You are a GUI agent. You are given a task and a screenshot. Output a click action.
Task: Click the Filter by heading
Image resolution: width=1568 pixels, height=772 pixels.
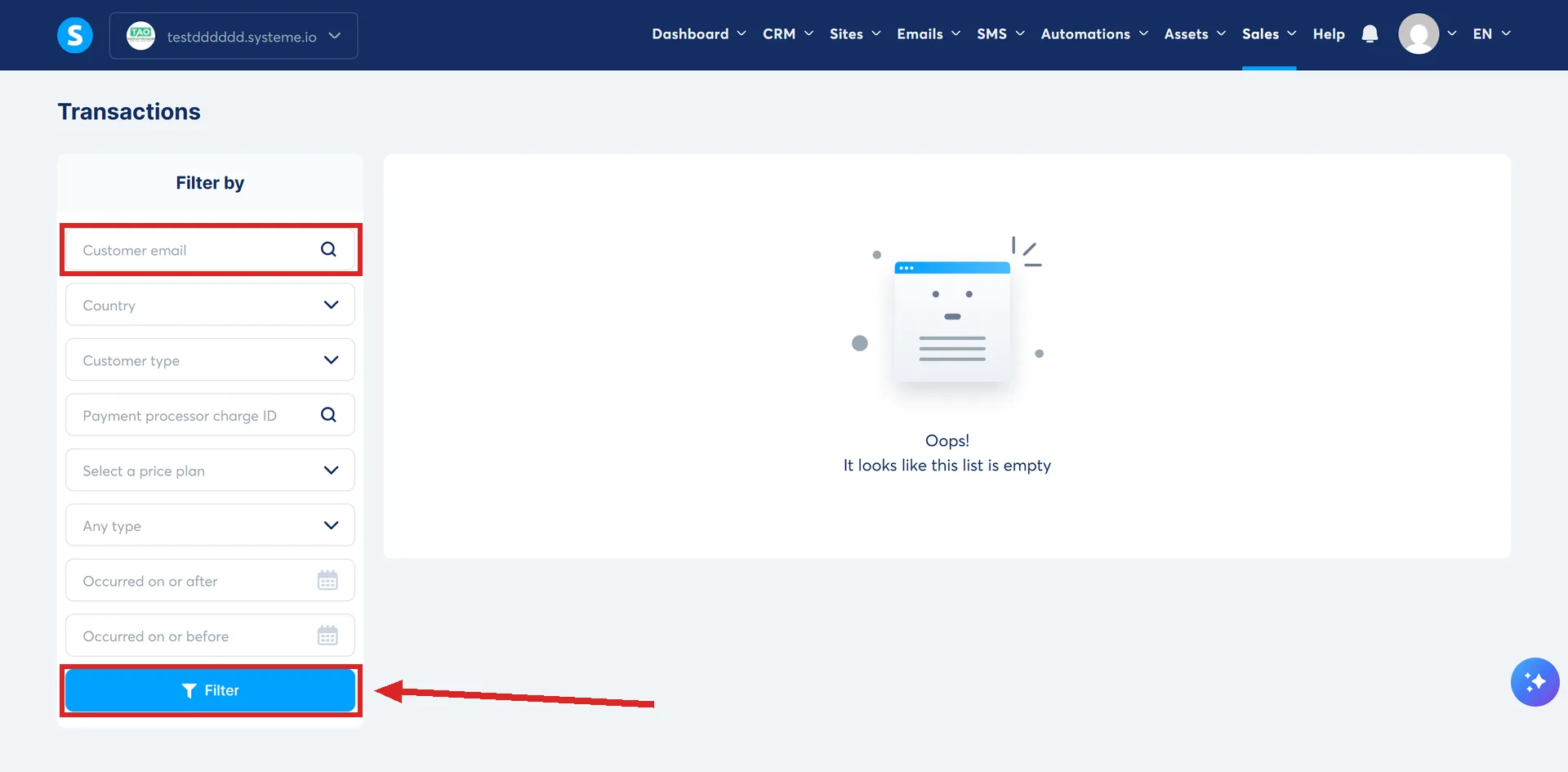coord(210,183)
